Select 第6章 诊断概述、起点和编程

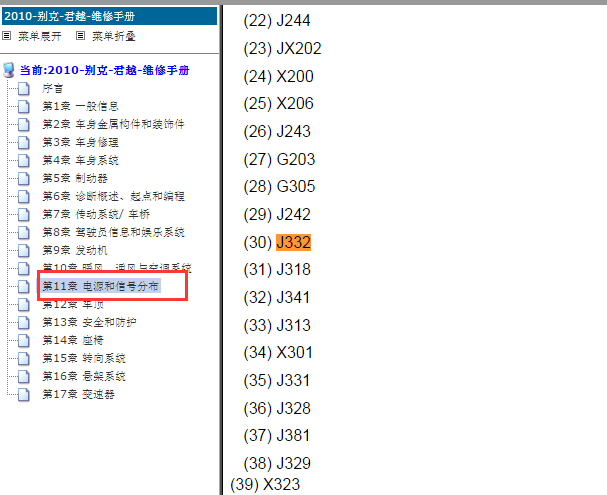(x=113, y=197)
